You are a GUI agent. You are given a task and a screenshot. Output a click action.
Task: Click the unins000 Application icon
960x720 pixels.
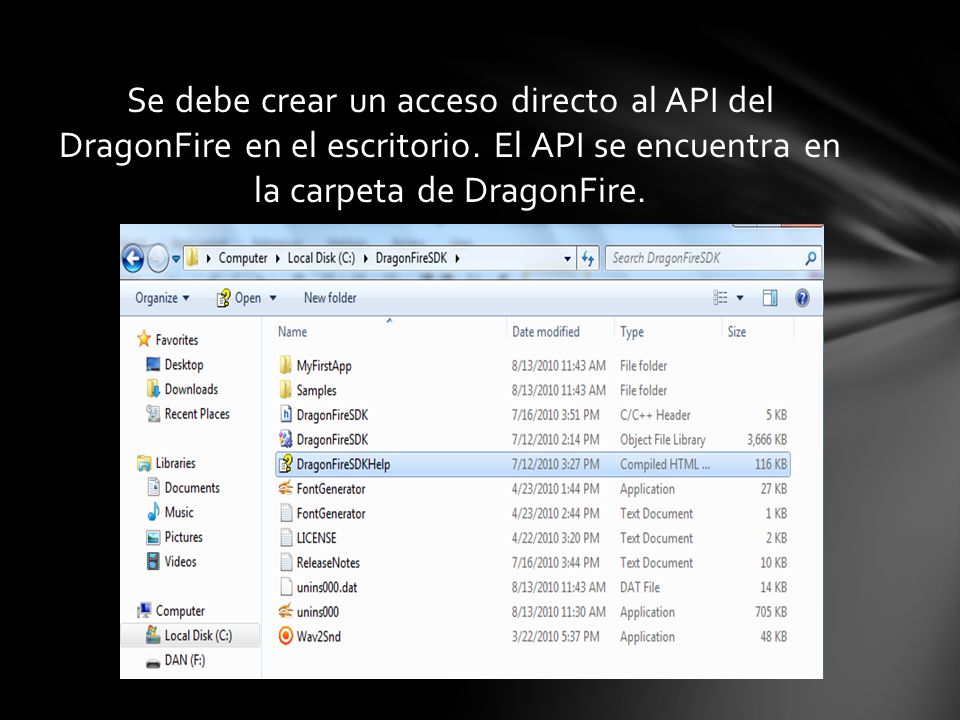(x=285, y=611)
